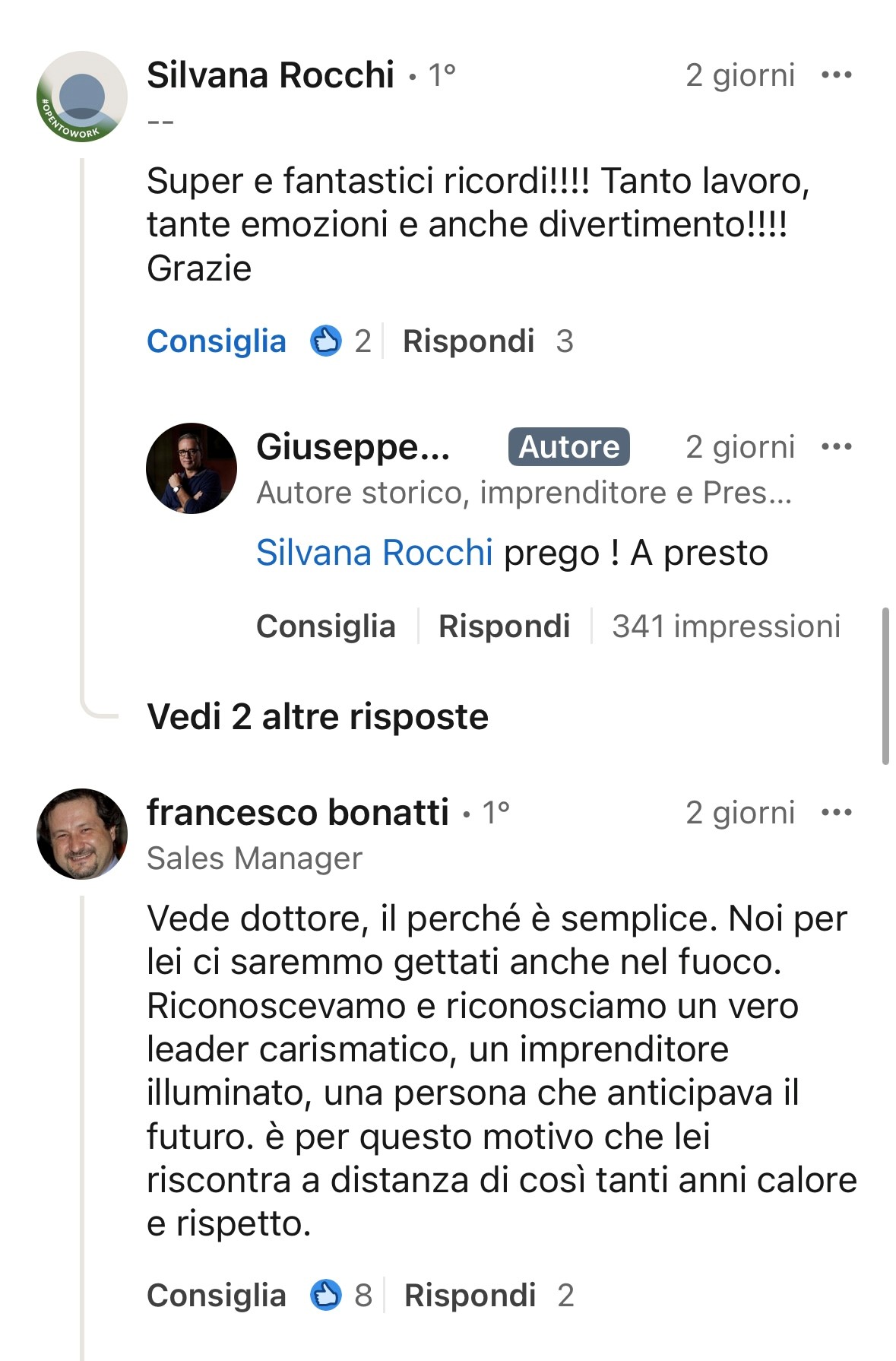Screen dimensions: 896x1361
Task: Open the Silvana Rocchi mention link
Action: coord(374,553)
